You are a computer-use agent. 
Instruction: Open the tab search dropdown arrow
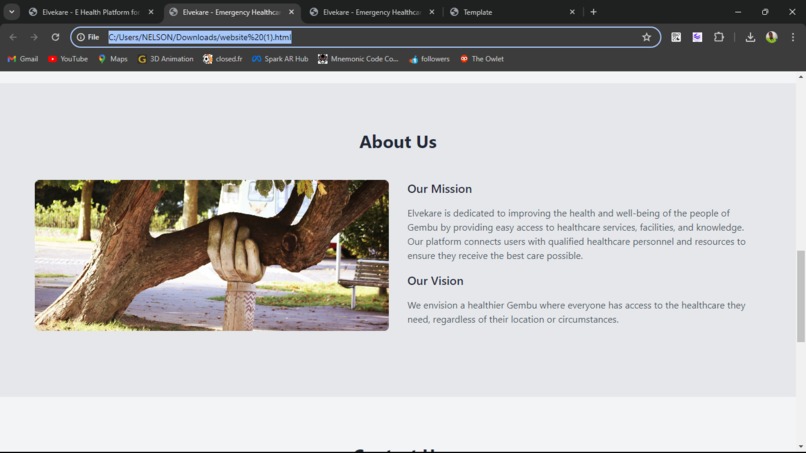11,12
